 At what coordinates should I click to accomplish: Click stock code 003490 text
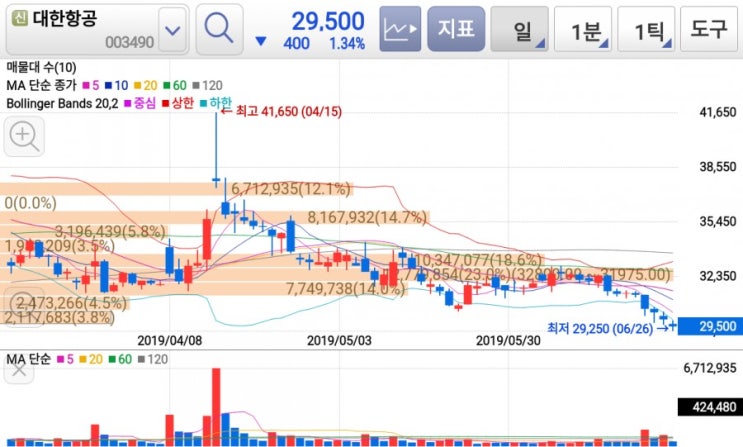[129, 42]
